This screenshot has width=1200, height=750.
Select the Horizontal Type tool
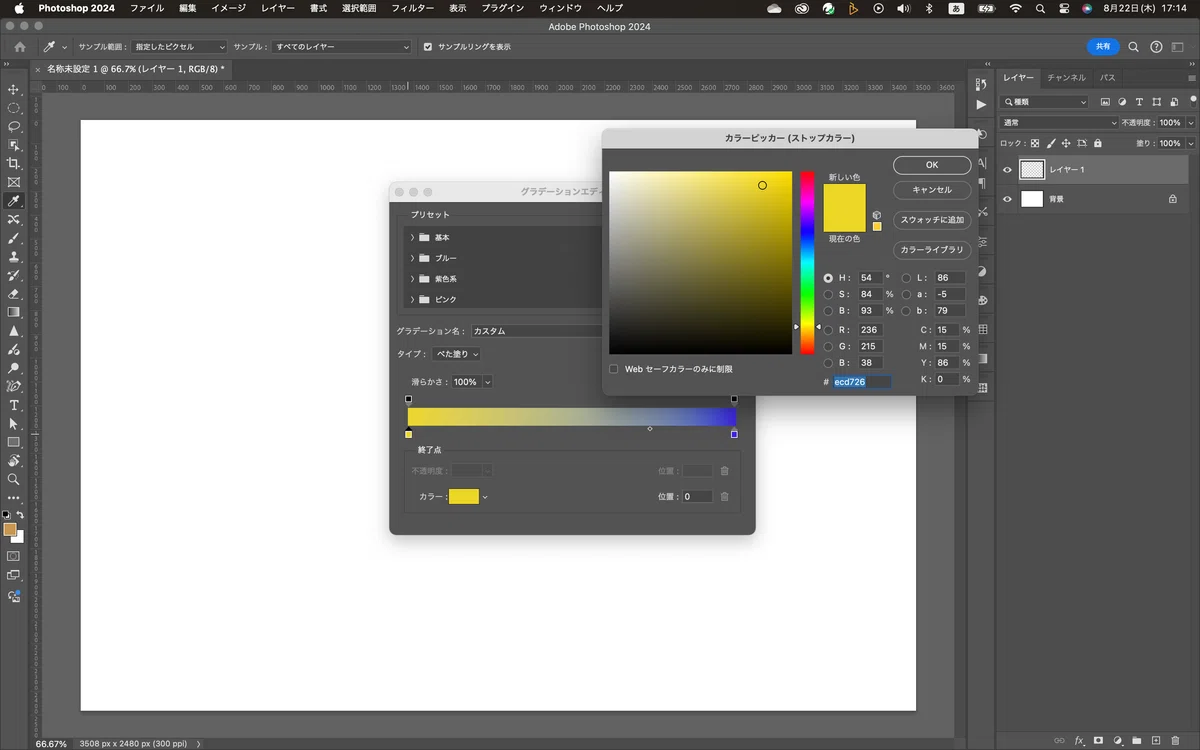14,405
